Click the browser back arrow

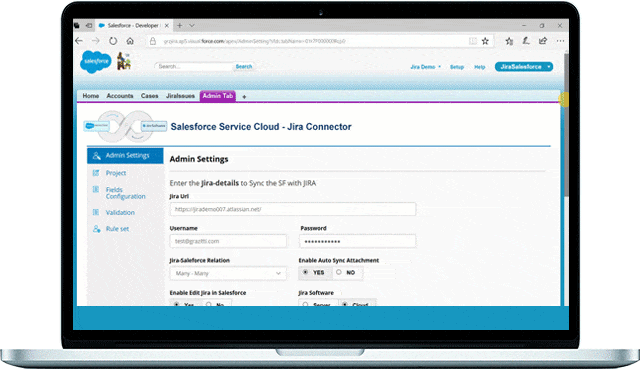click(x=79, y=41)
